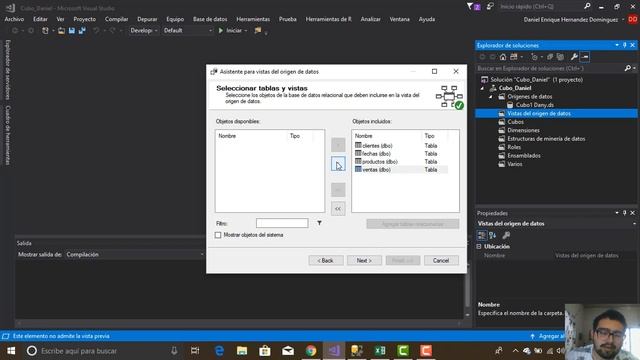Click in the Filtro text field

(x=282, y=223)
